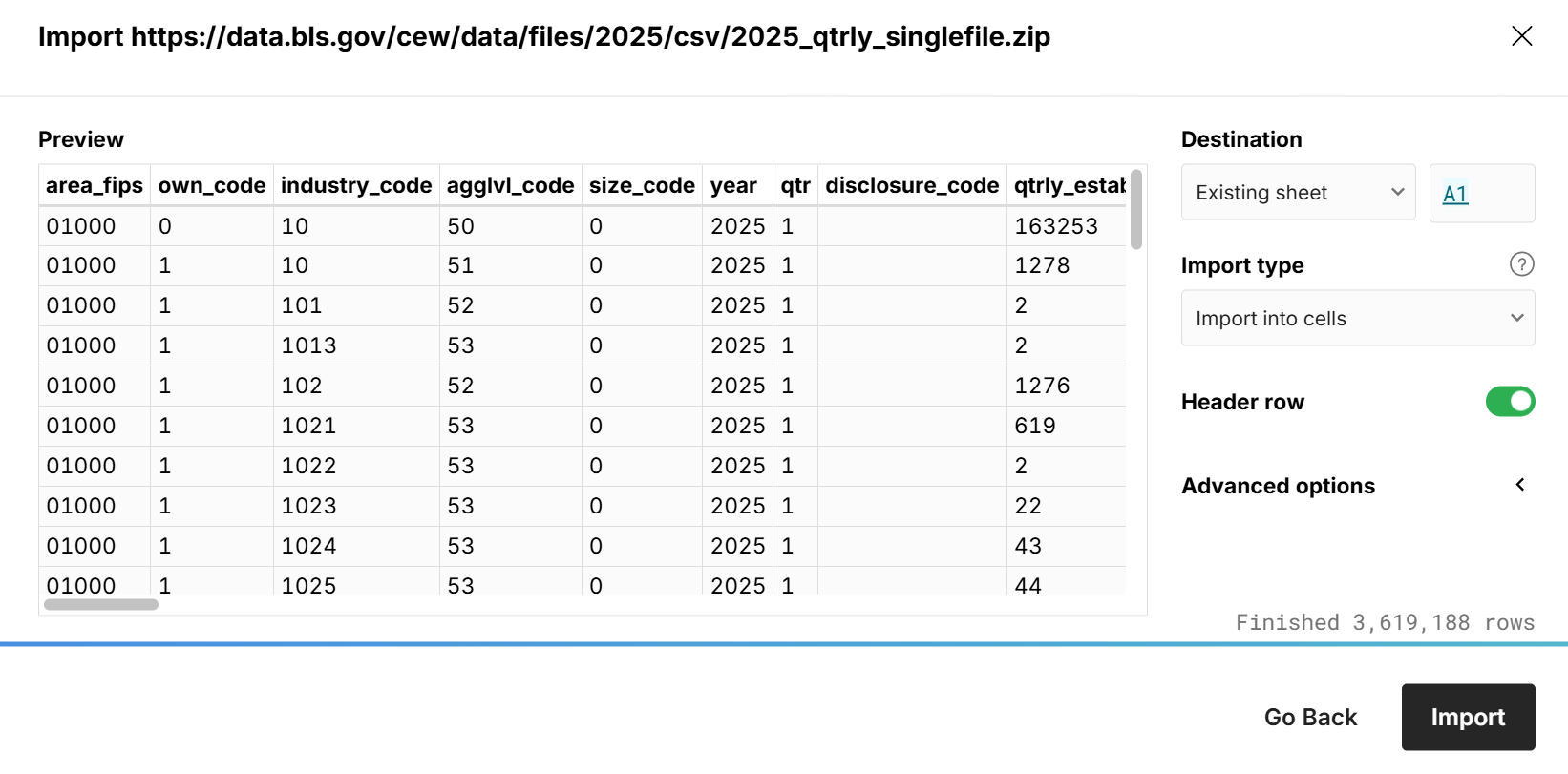The height and width of the screenshot is (774, 1568).
Task: Click the A1 destination cell link
Action: [1455, 194]
